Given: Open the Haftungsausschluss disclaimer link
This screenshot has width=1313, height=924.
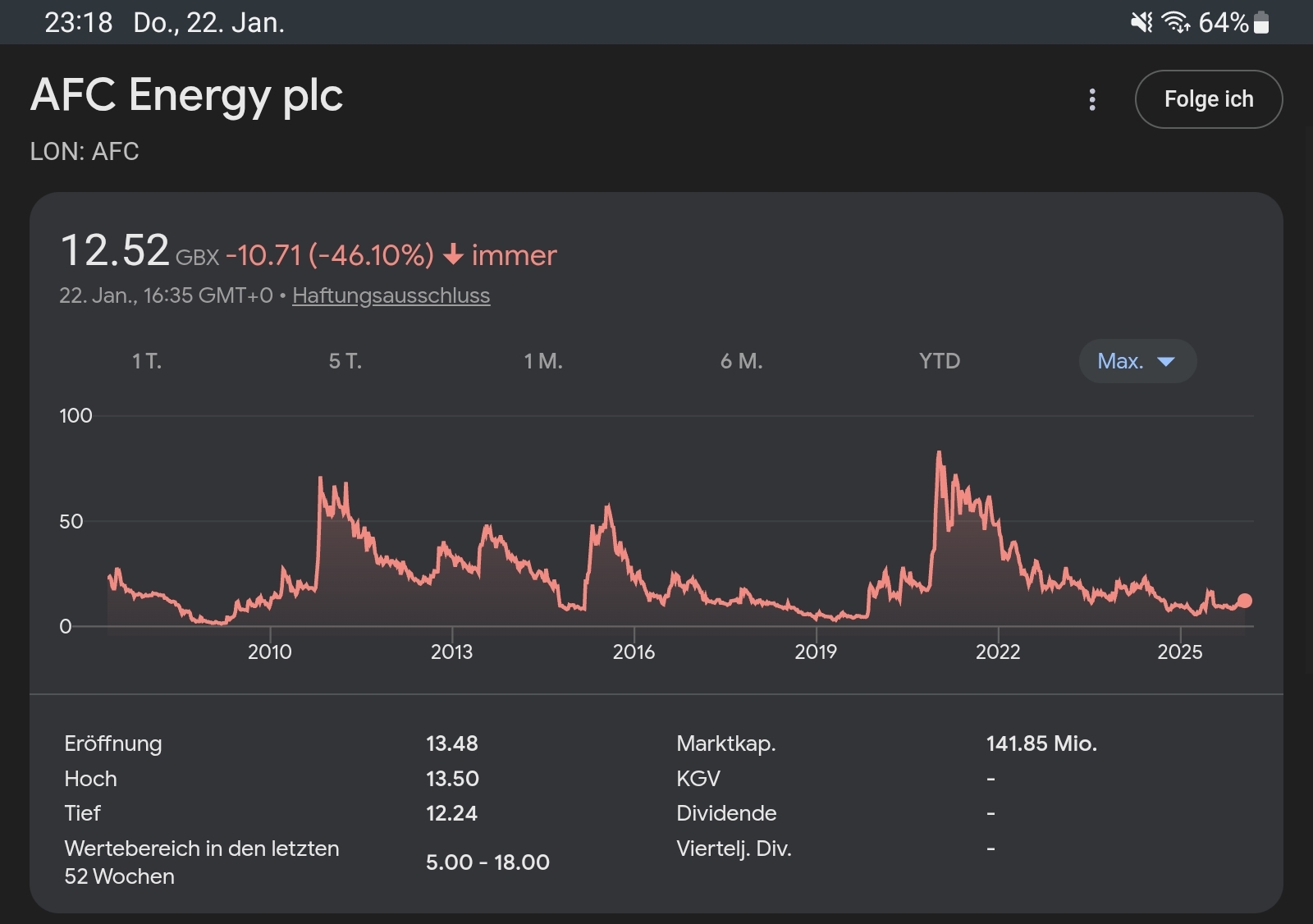Looking at the screenshot, I should [x=391, y=295].
